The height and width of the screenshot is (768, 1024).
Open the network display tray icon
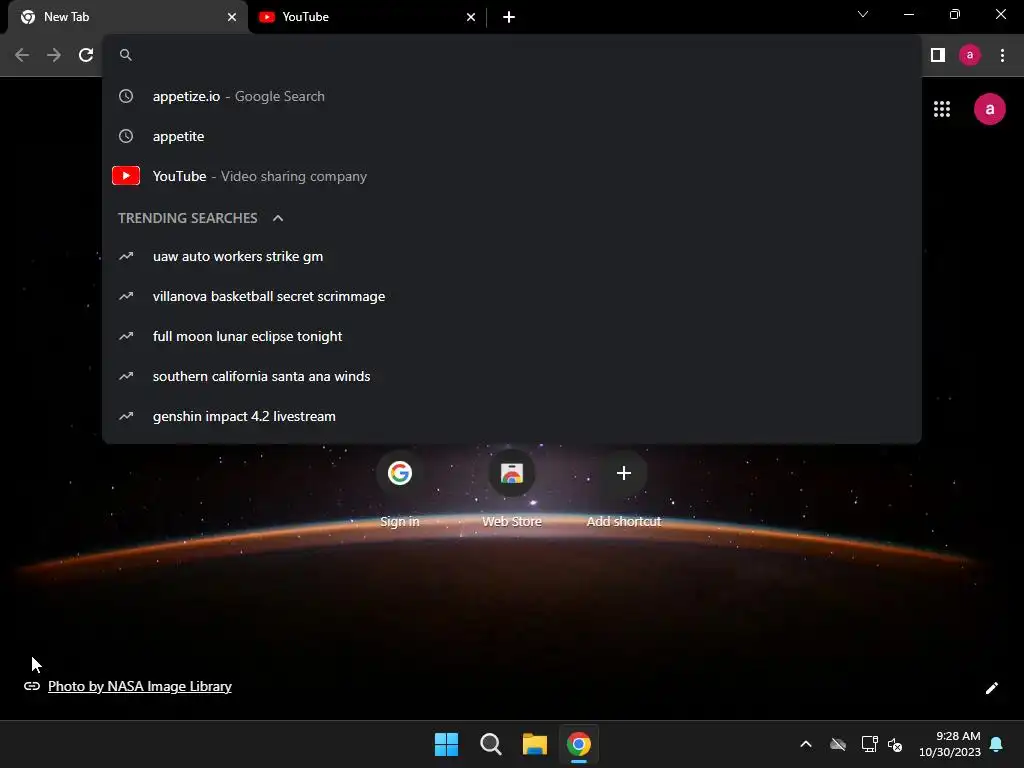tap(869, 744)
